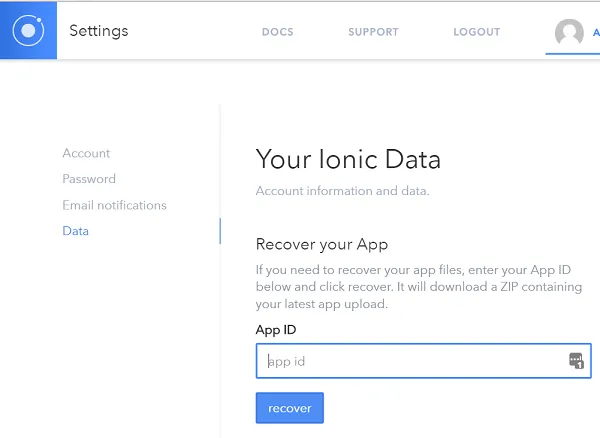The image size is (600, 438).
Task: Click the password manager icon in App ID field
Action: [576, 361]
